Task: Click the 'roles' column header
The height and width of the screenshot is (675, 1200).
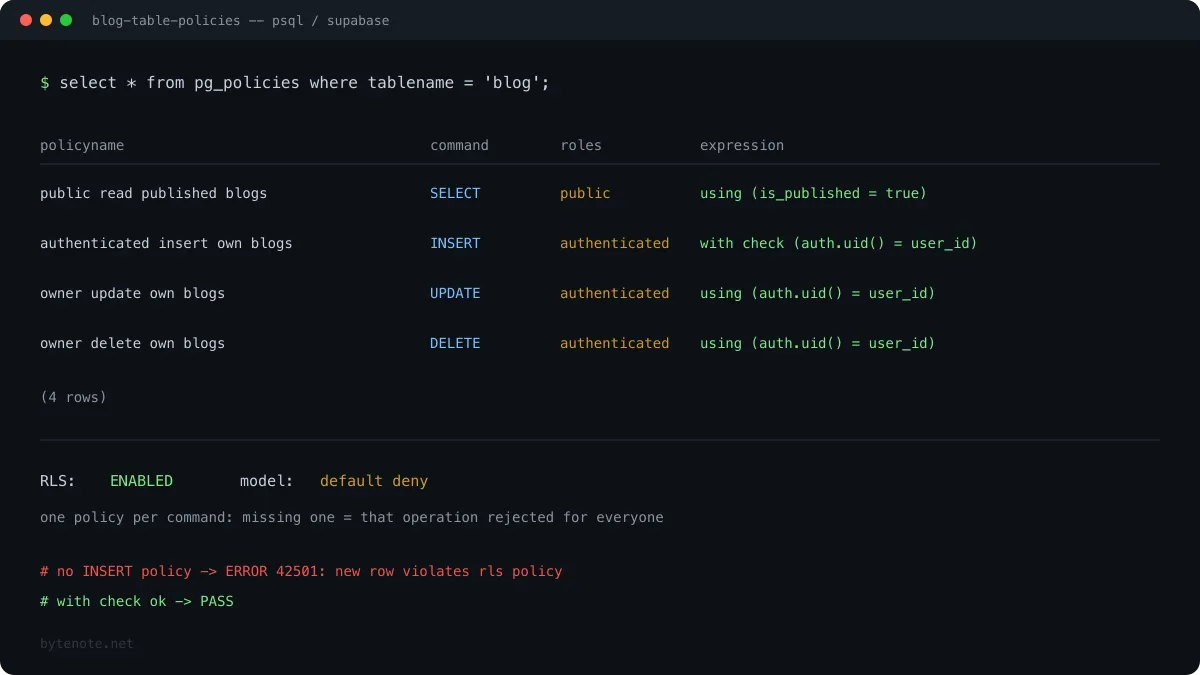Action: (581, 145)
